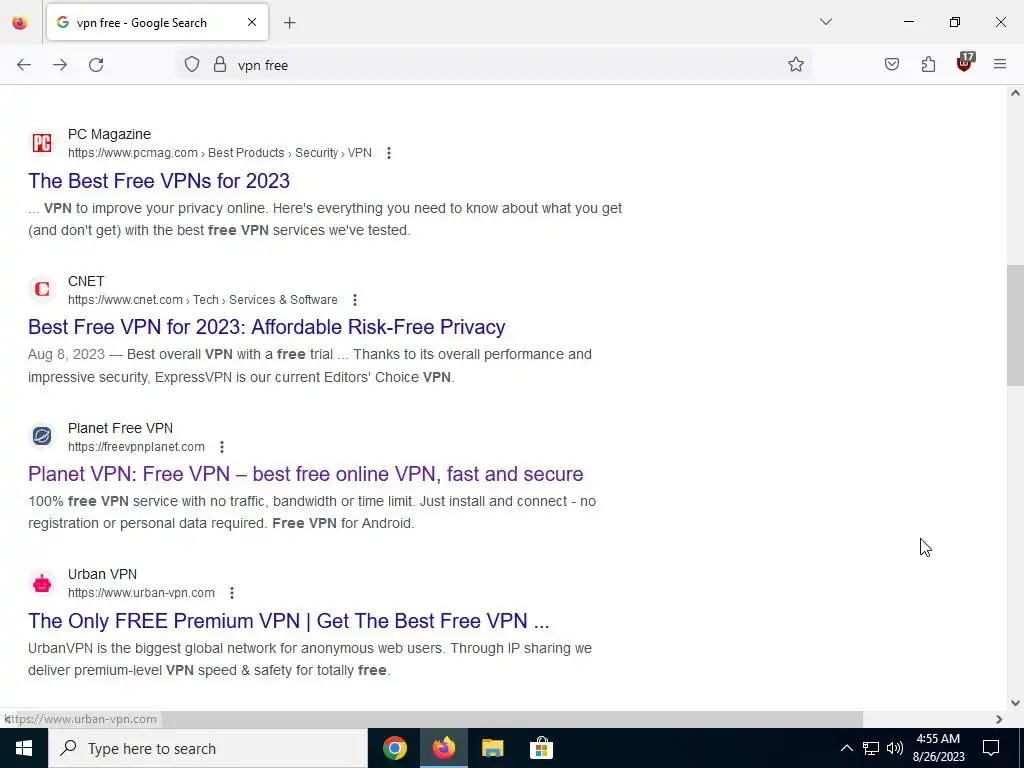The image size is (1024, 768).
Task: Open the Windows Start menu
Action: click(x=24, y=748)
